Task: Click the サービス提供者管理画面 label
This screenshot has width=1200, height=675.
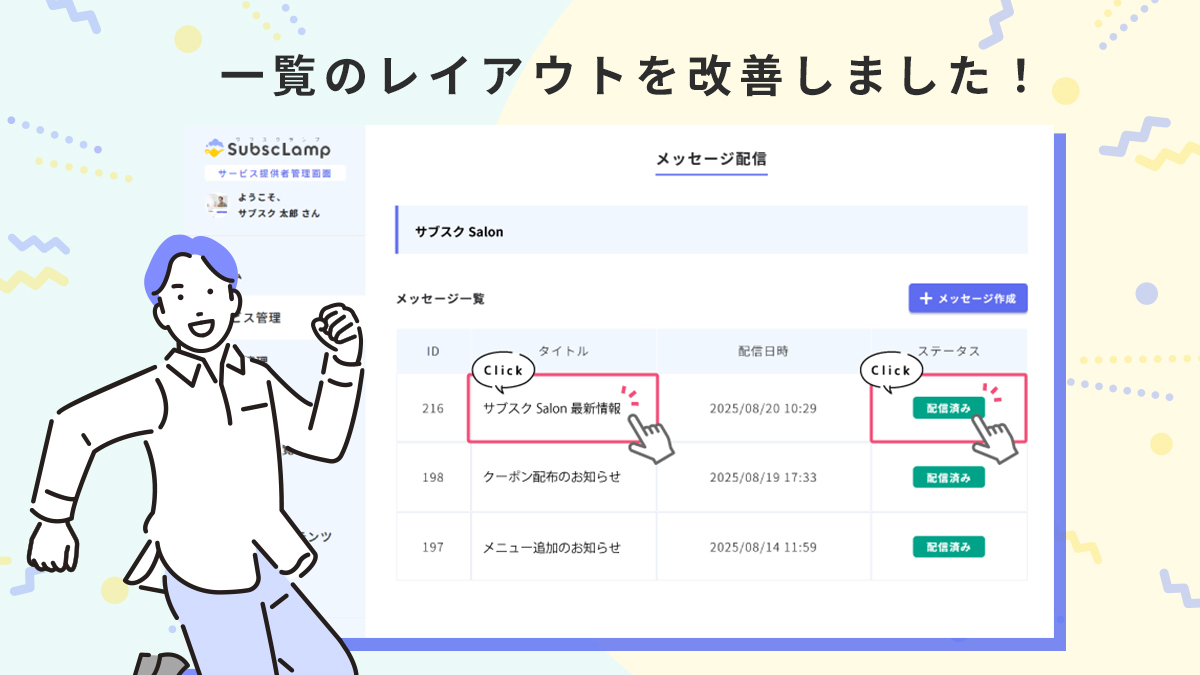Action: pyautogui.click(x=275, y=173)
